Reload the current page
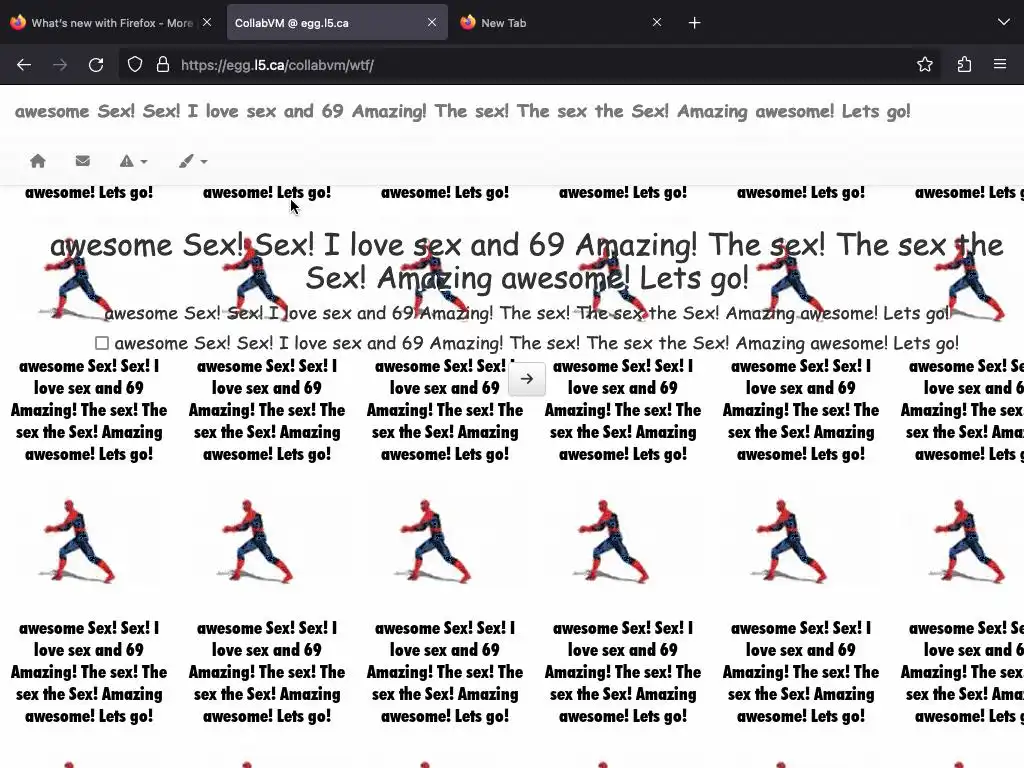The height and width of the screenshot is (768, 1024). 96,65
